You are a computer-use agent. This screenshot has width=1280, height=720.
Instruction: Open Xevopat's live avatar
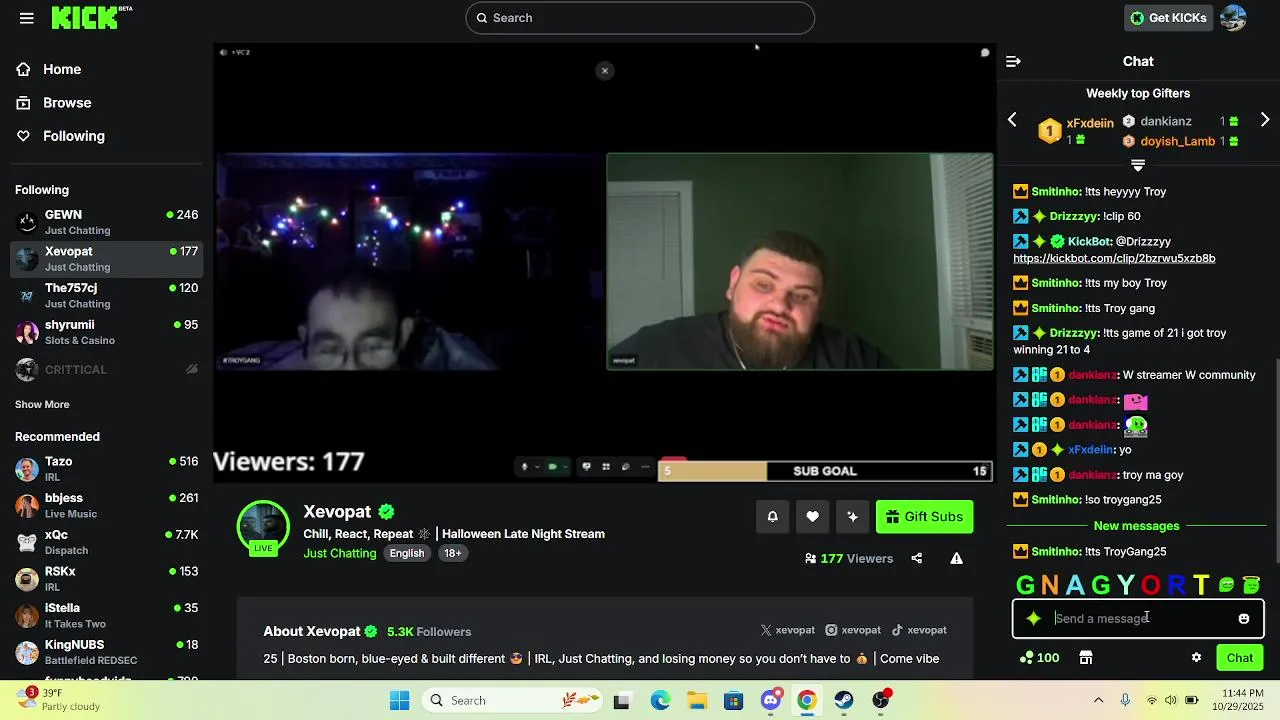pyautogui.click(x=263, y=527)
